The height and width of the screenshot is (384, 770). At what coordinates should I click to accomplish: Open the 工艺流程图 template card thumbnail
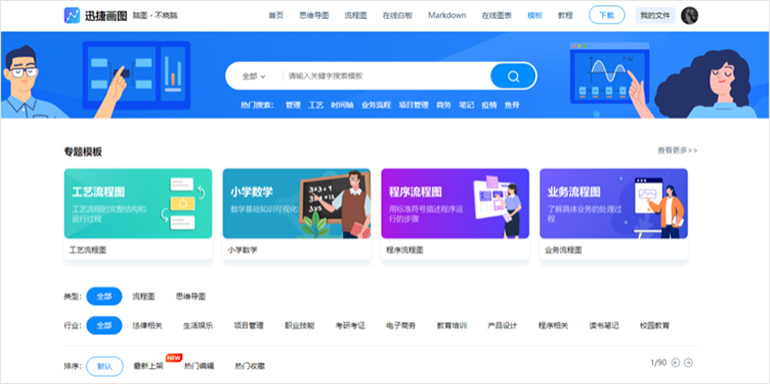pos(138,204)
